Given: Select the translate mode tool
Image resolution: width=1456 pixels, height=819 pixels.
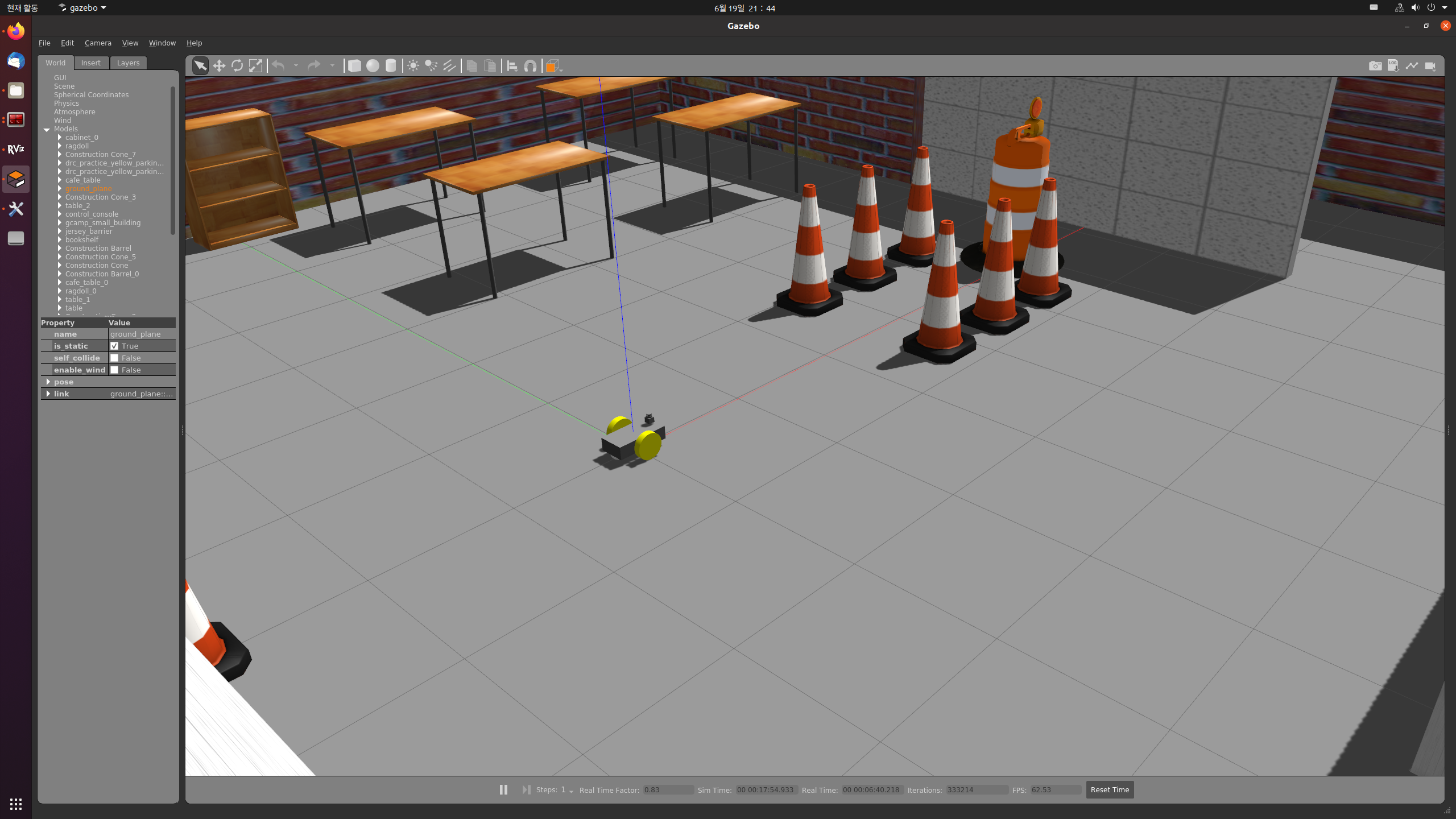Looking at the screenshot, I should [219, 66].
